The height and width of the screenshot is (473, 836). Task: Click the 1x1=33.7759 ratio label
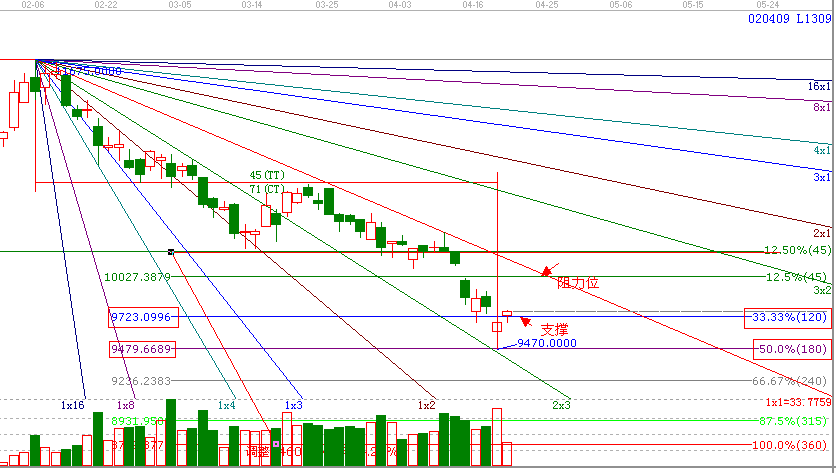pos(793,401)
